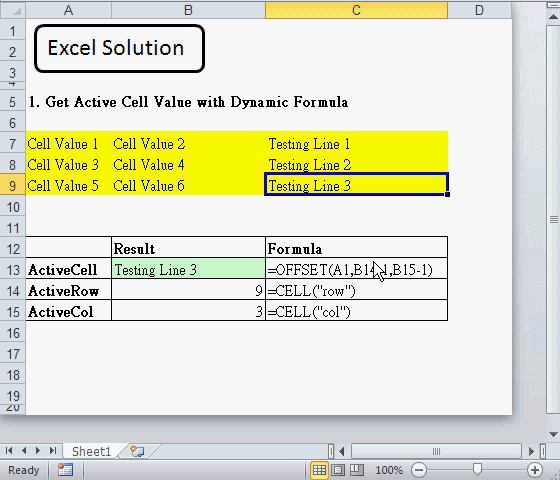
Task: Select column D header
Action: point(480,10)
